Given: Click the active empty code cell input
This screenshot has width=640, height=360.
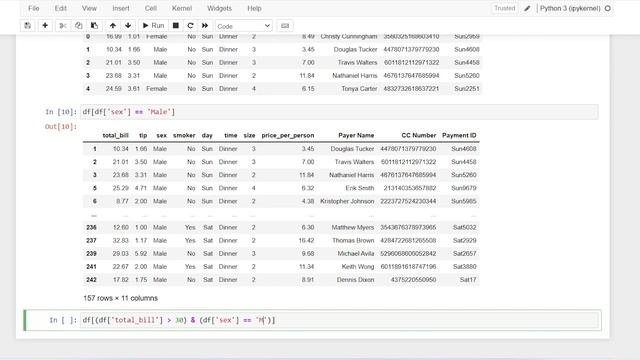Looking at the screenshot, I should point(340,320).
